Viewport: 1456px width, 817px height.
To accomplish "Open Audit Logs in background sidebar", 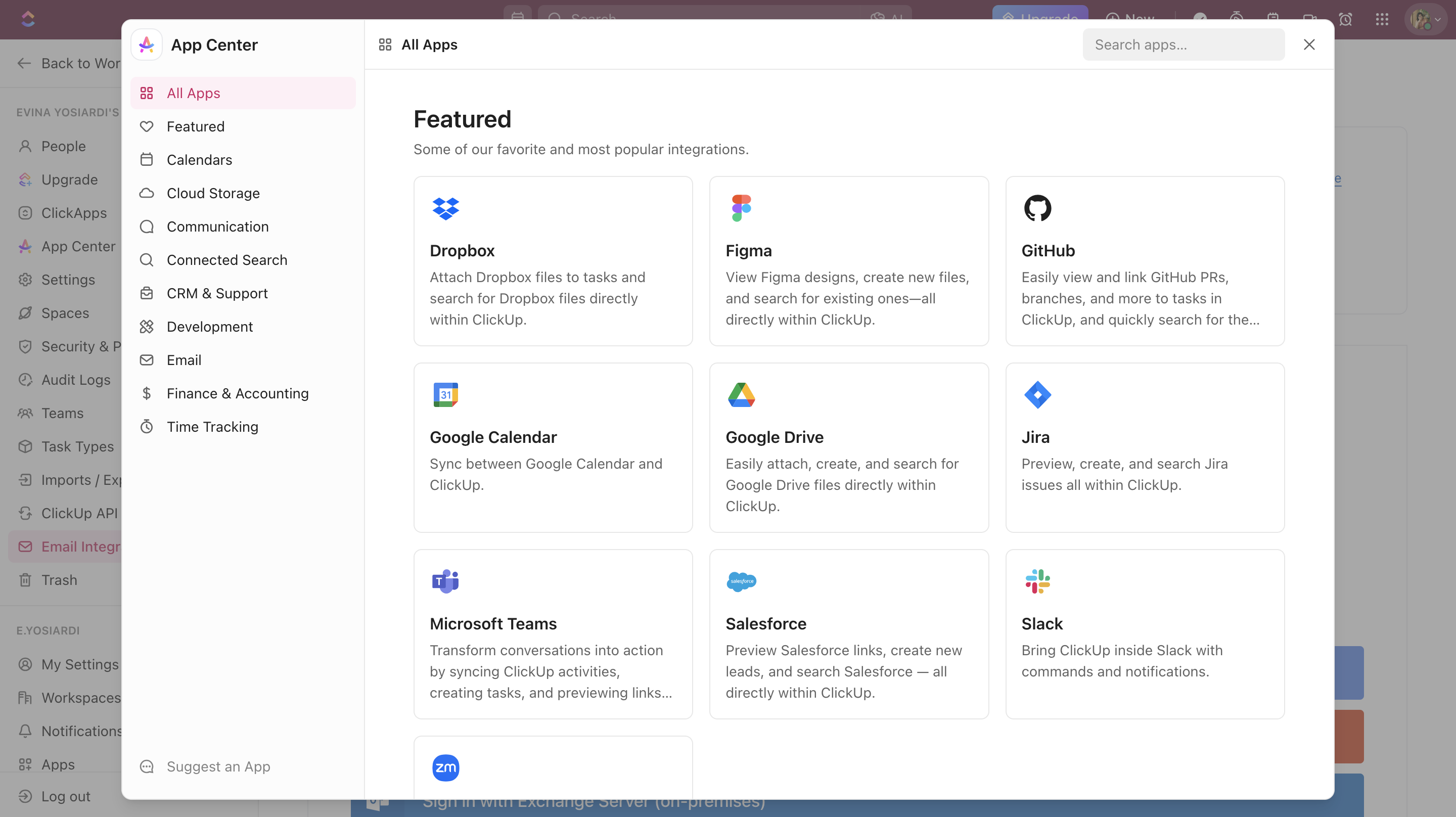I will click(x=65, y=380).
